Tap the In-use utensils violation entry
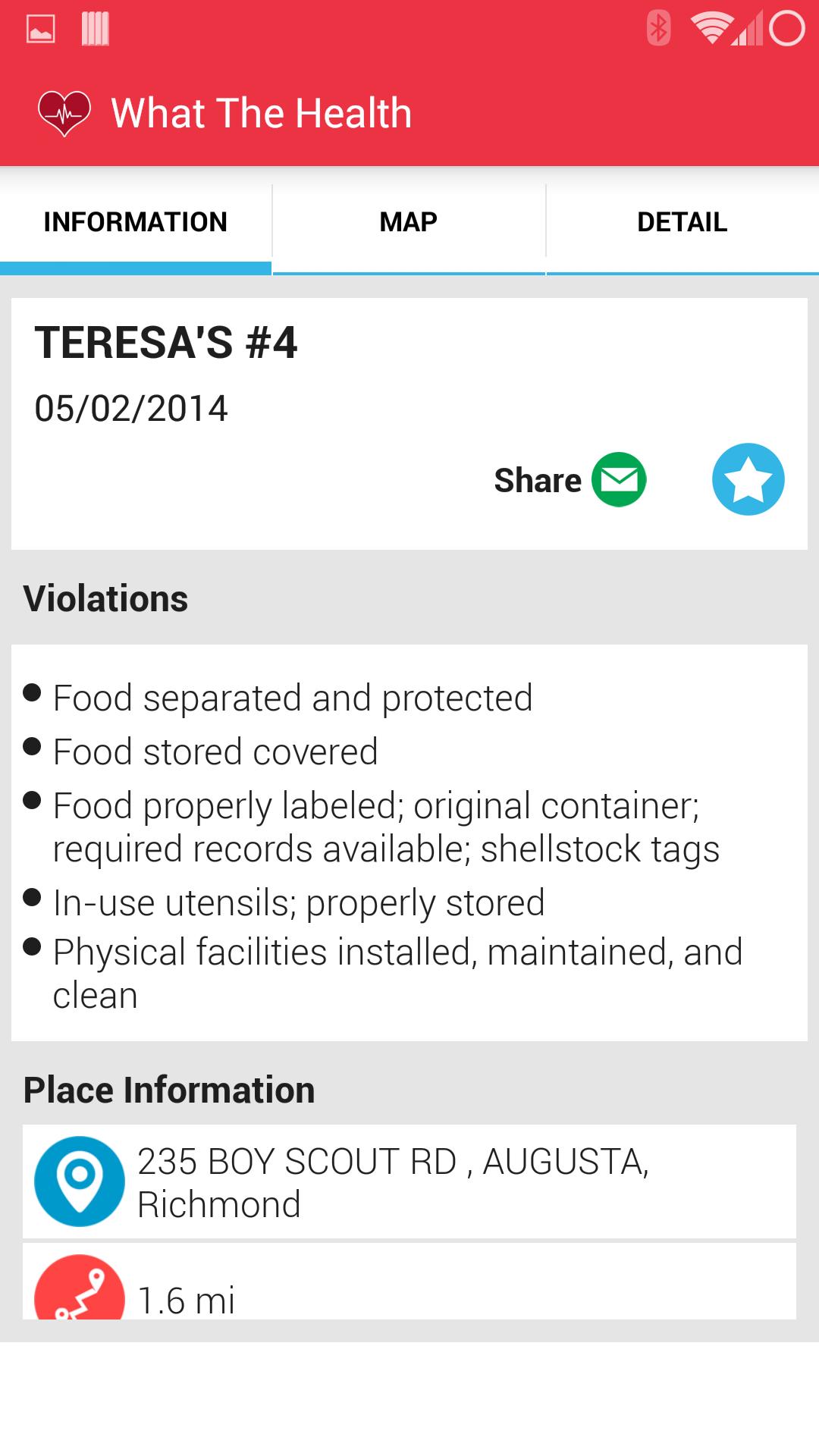This screenshot has height=1456, width=819. pos(299,902)
